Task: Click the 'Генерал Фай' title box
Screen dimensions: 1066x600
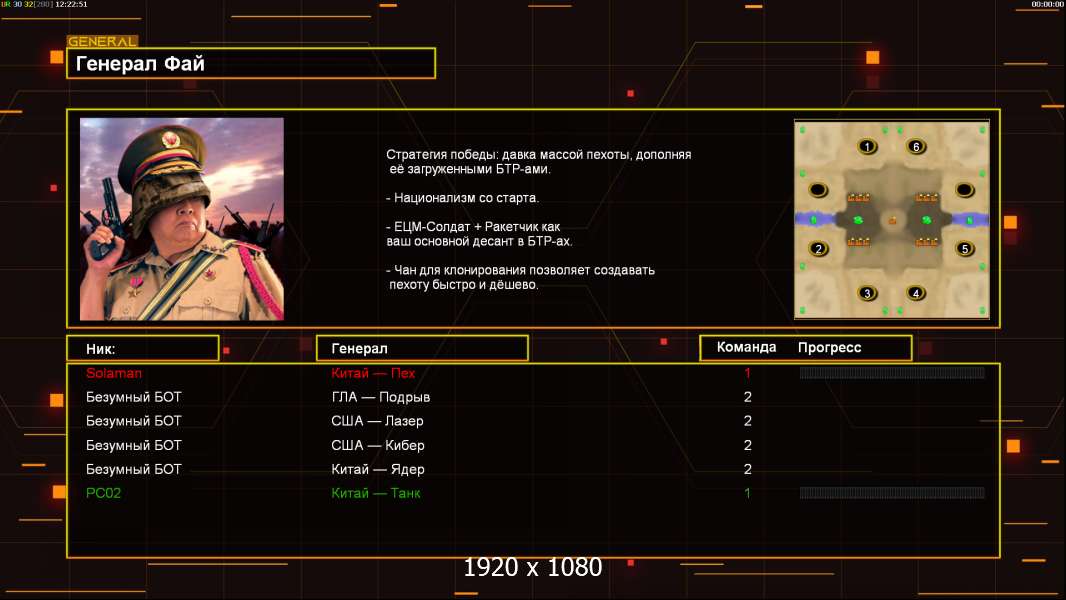Action: point(251,63)
